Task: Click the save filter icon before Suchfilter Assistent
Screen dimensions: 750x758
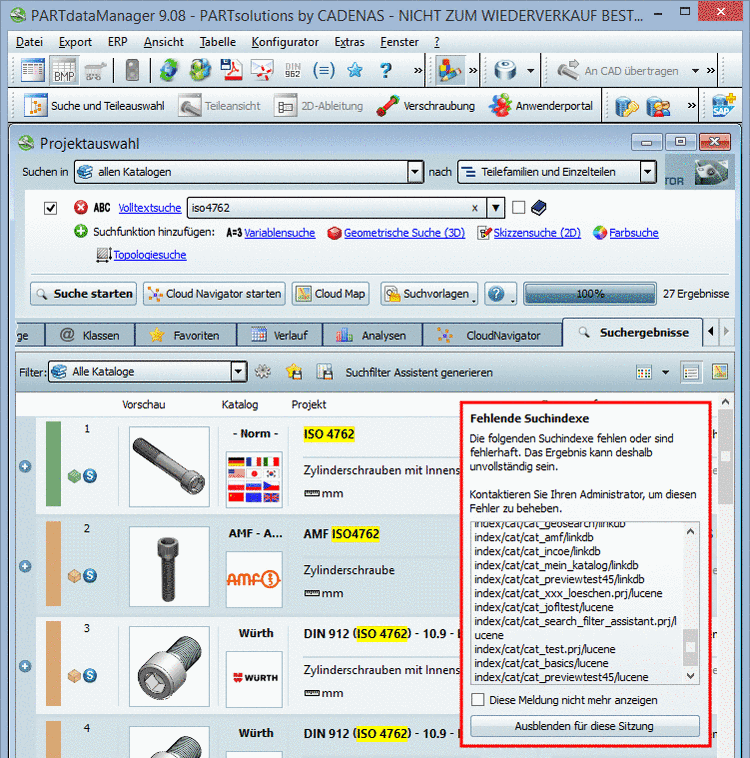Action: pos(324,371)
